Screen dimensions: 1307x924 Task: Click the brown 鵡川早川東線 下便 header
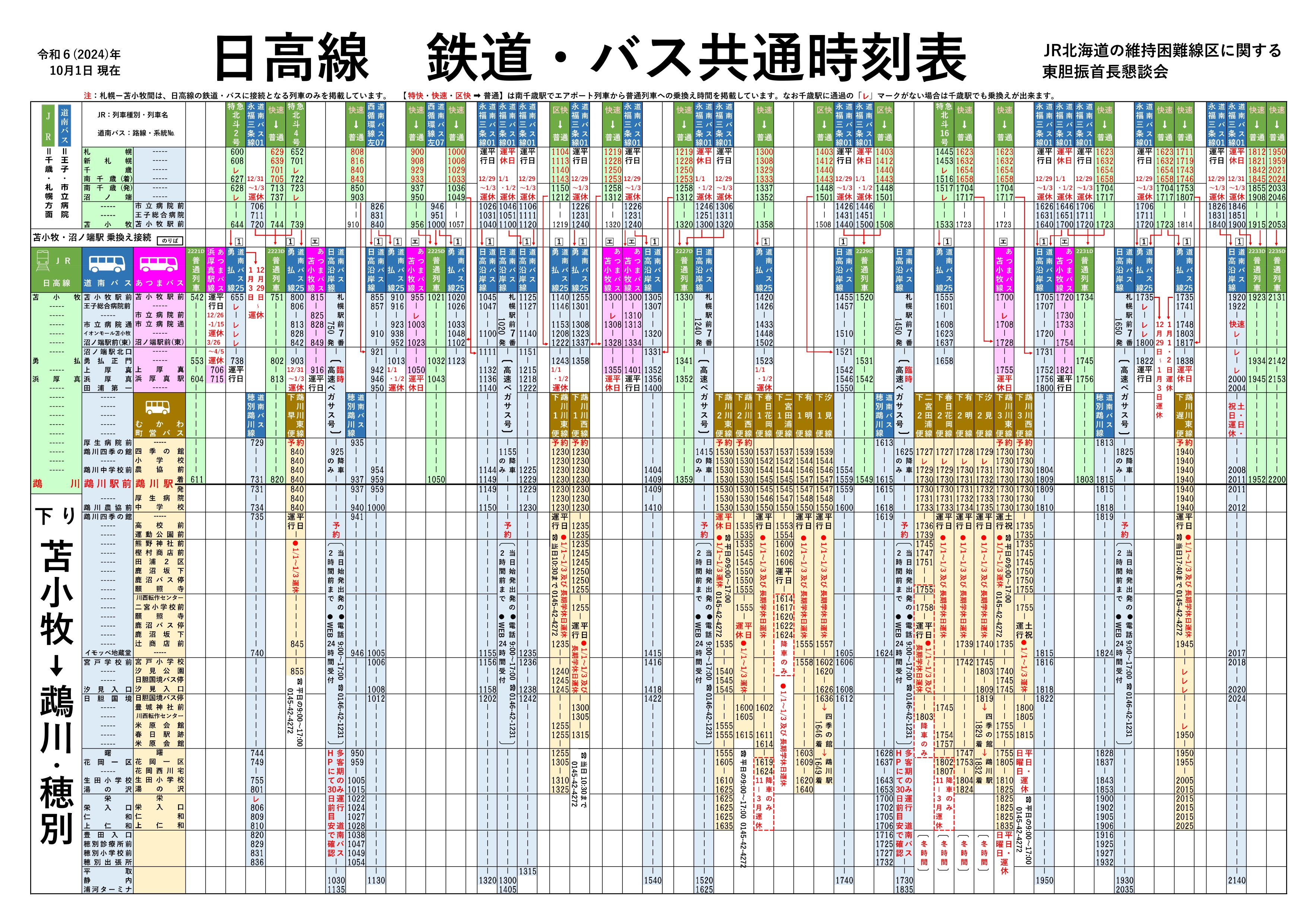coord(296,416)
